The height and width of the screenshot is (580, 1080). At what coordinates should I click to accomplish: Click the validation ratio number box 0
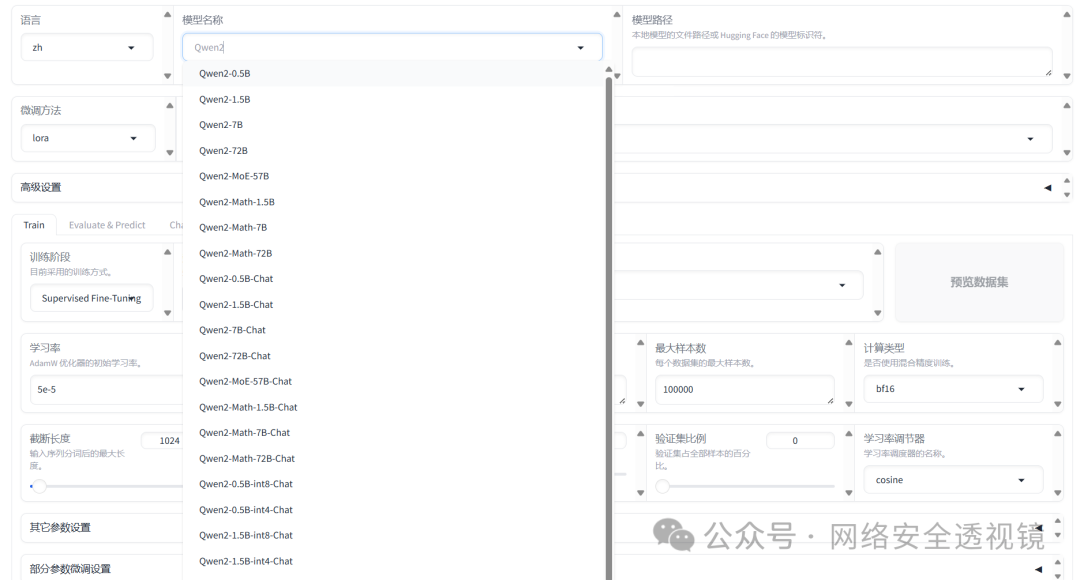[x=800, y=441]
